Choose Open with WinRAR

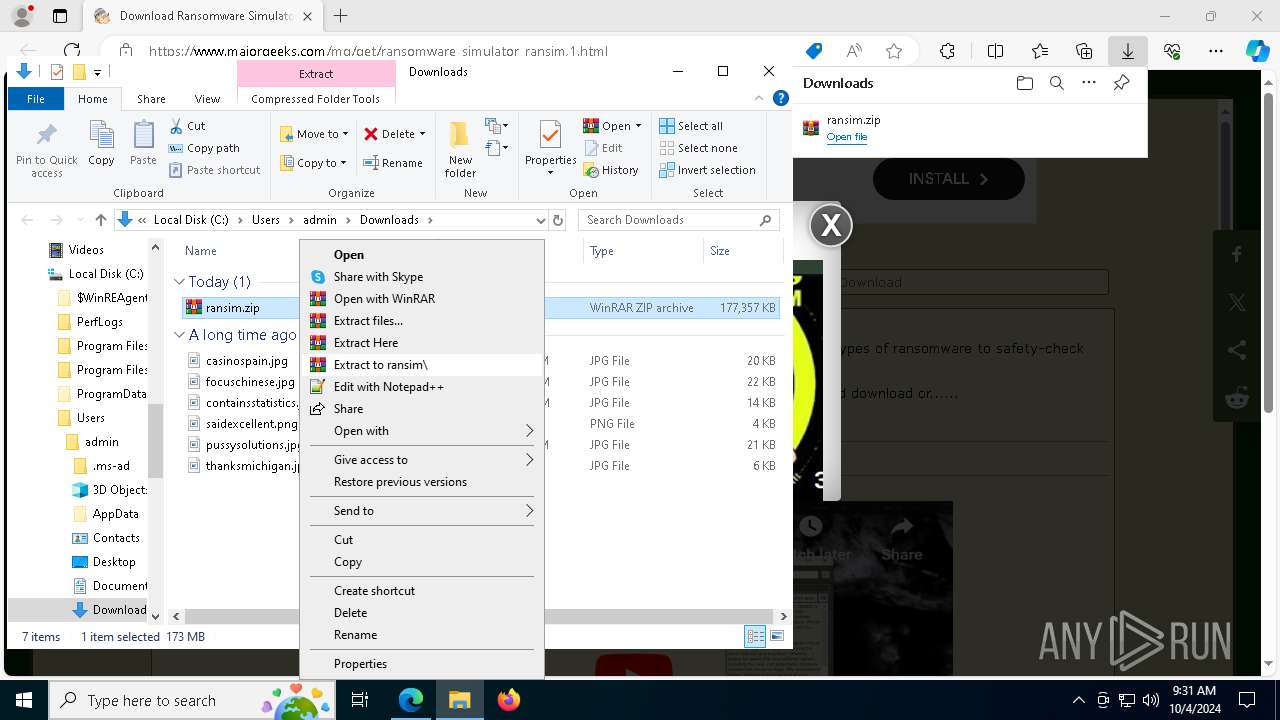(421, 299)
